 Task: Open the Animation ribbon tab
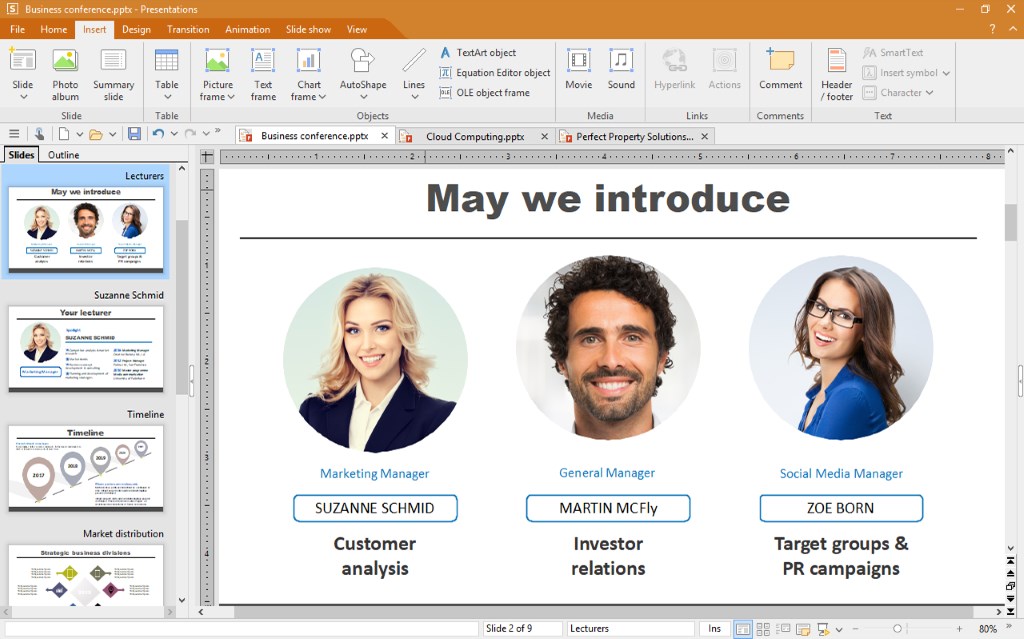247,29
